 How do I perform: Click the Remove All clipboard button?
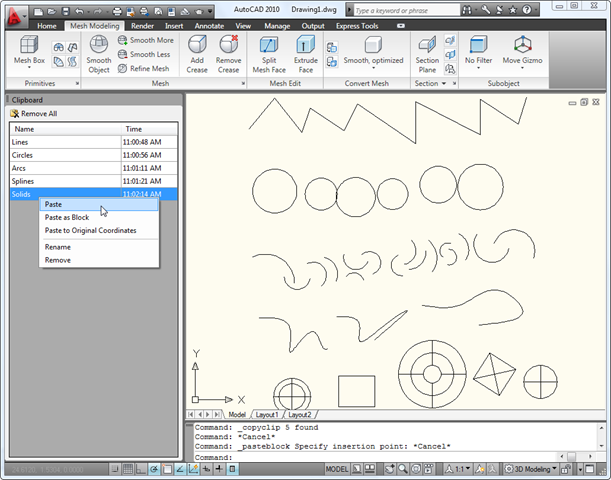click(35, 114)
